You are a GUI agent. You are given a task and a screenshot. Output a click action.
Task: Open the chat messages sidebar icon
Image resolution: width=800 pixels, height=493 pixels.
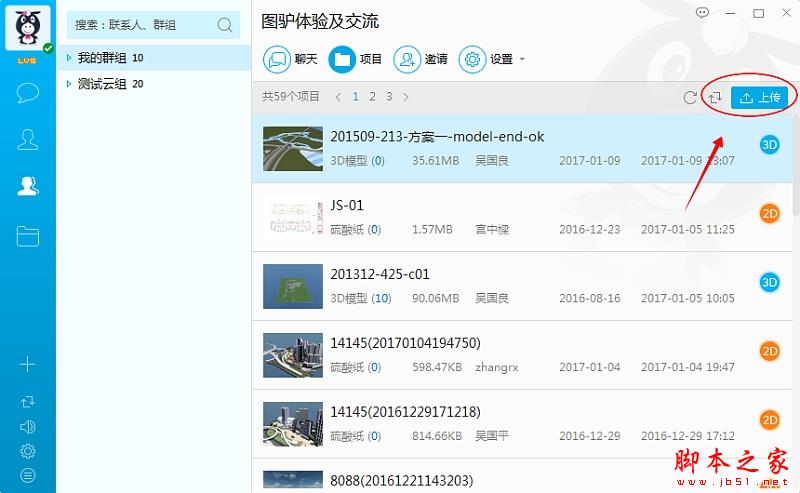coord(28,93)
